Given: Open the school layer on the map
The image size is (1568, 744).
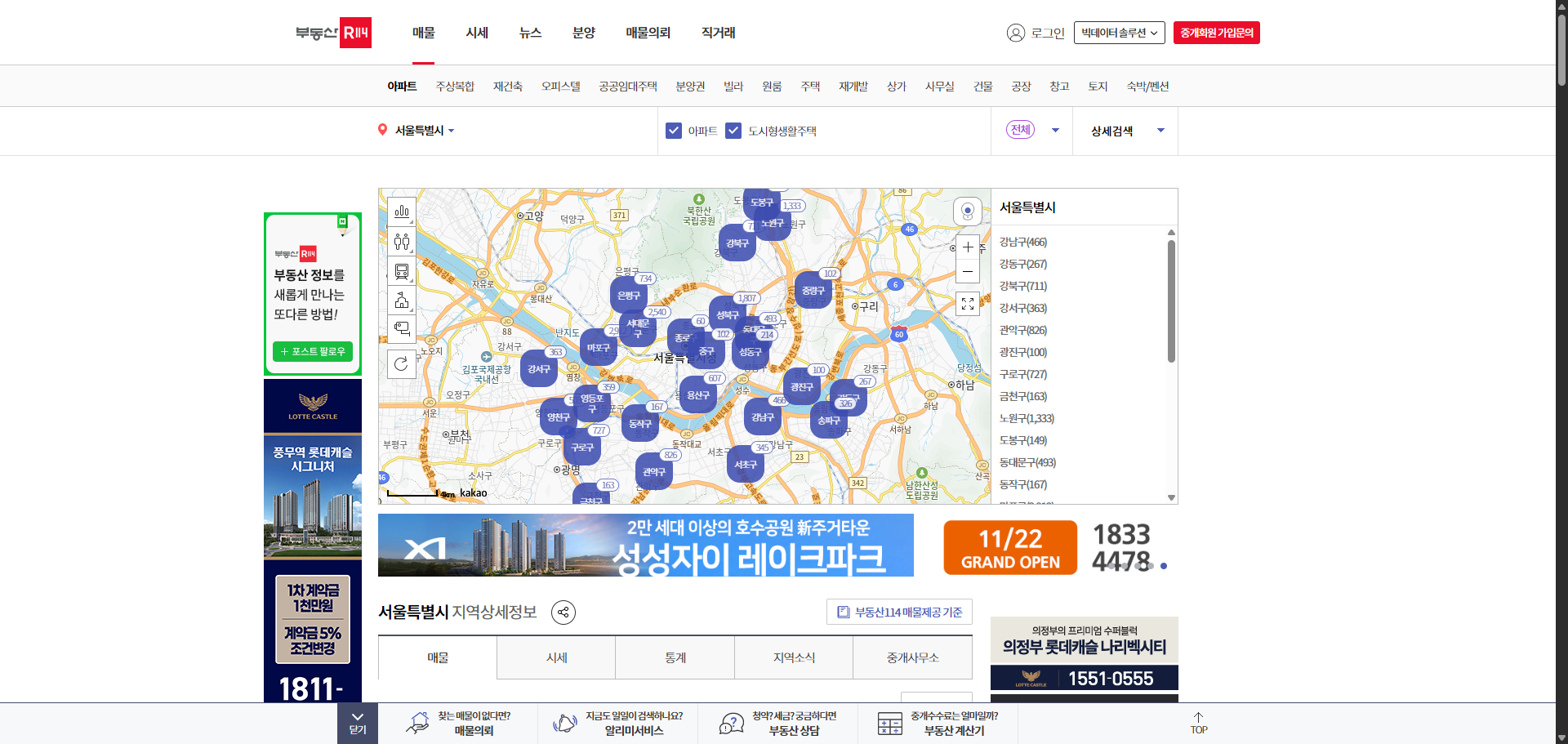Looking at the screenshot, I should pyautogui.click(x=402, y=301).
